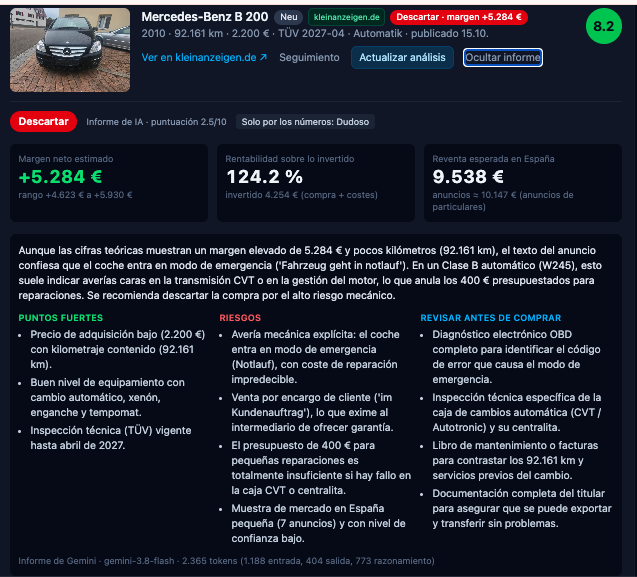Click the green kleinanzeigen.de source badge
This screenshot has width=637, height=577.
[347, 17]
